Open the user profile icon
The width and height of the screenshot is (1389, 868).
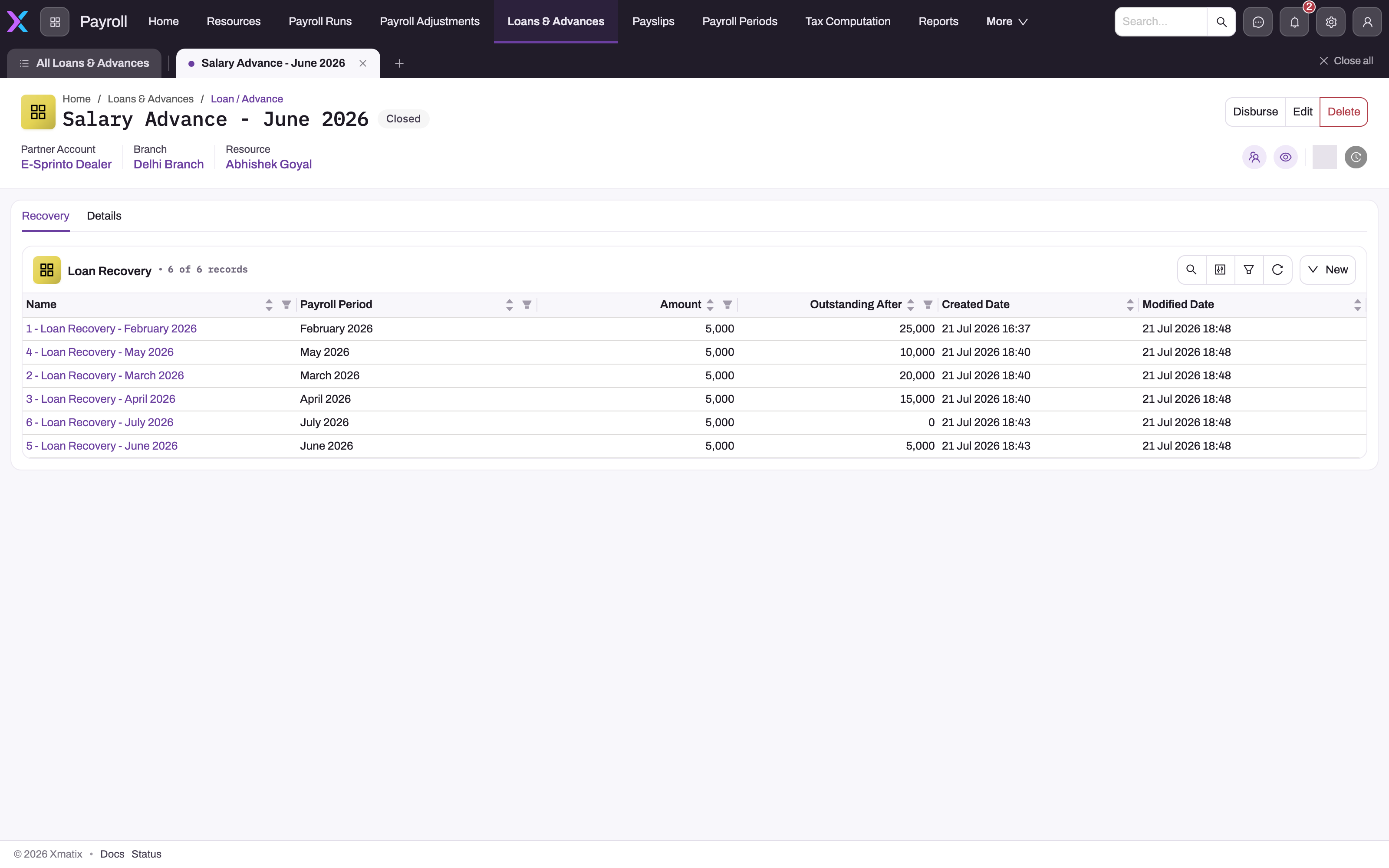[x=1367, y=22]
